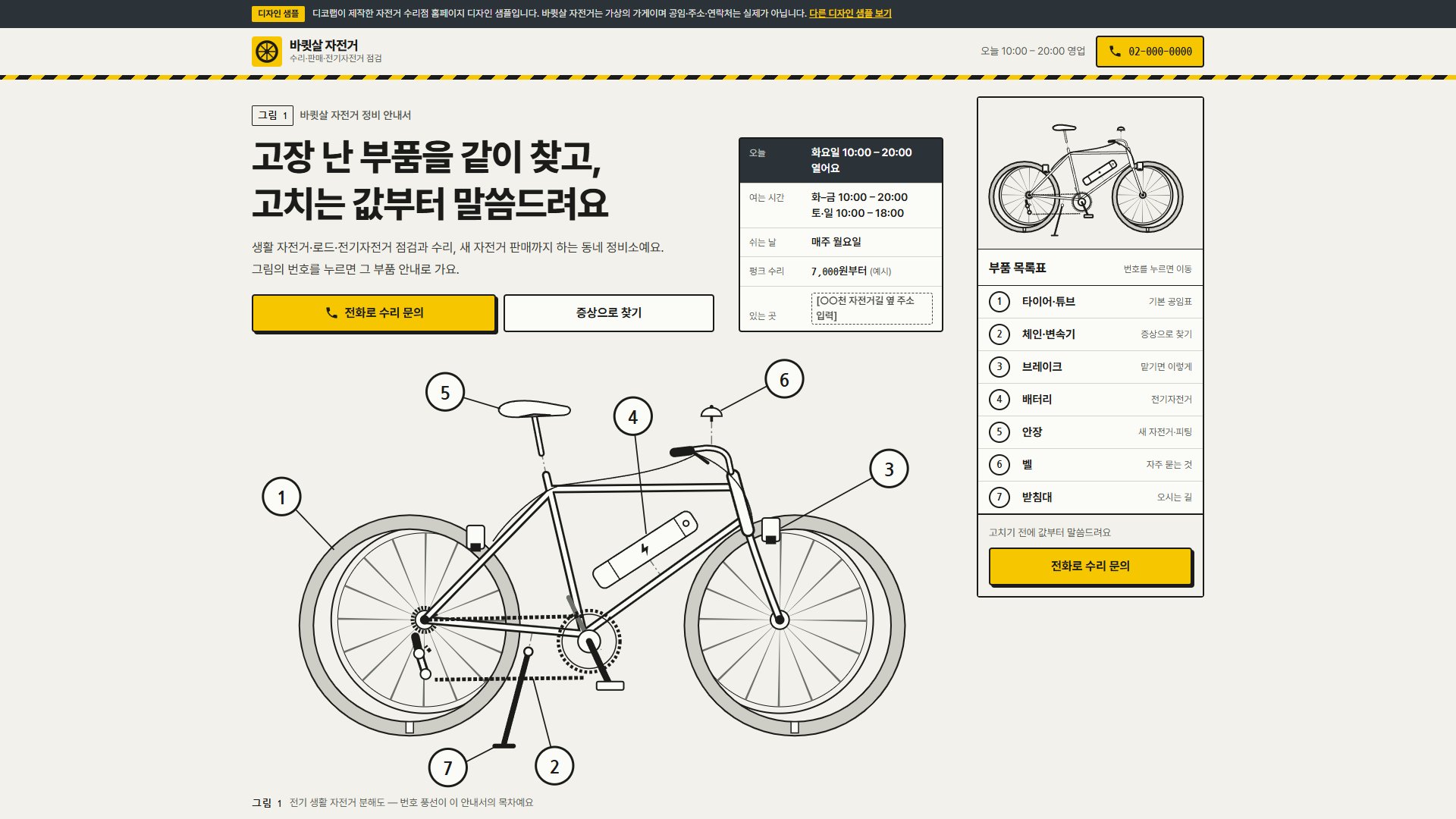This screenshot has width=1456, height=819.
Task: Open the 다른 디자인 샘플 보기 link
Action: click(x=850, y=14)
